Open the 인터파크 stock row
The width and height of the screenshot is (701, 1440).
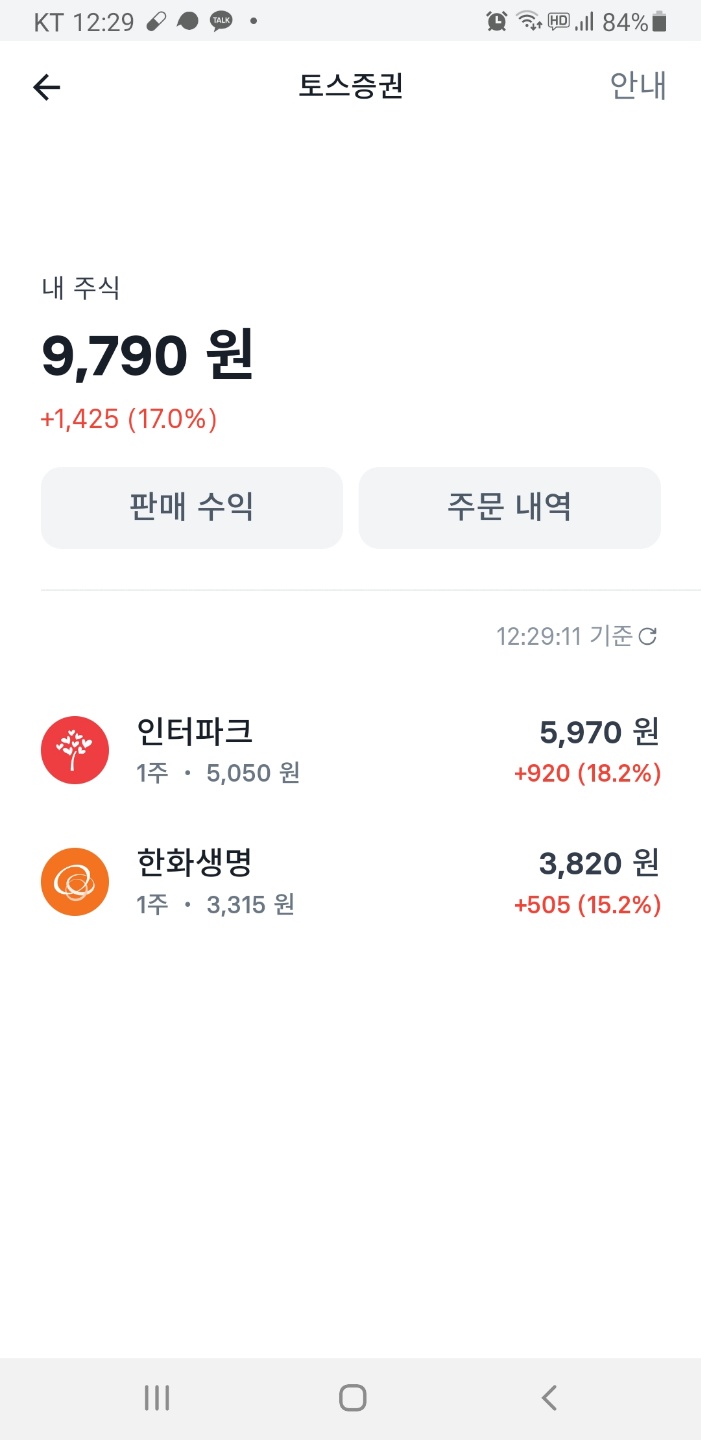click(x=350, y=749)
